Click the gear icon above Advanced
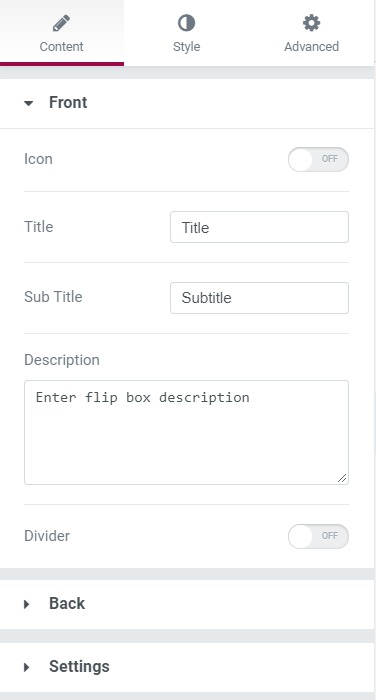 pyautogui.click(x=311, y=23)
